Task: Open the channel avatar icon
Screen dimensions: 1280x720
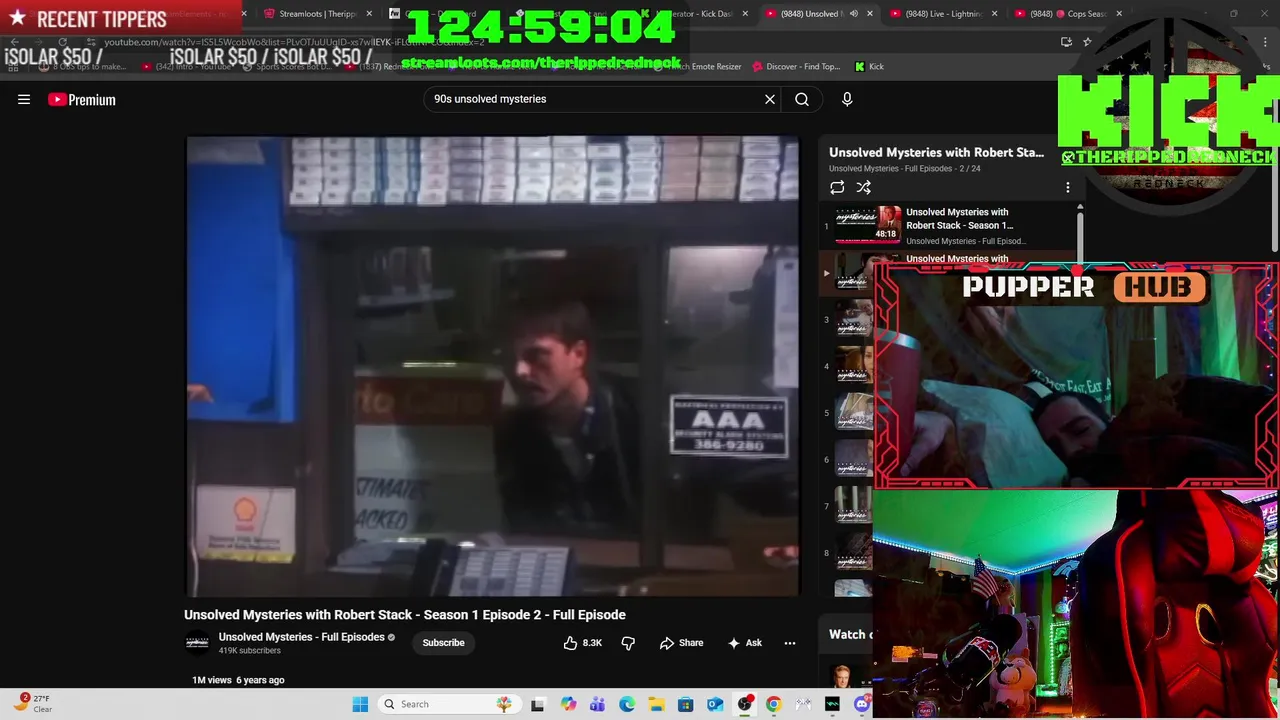Action: [197, 643]
